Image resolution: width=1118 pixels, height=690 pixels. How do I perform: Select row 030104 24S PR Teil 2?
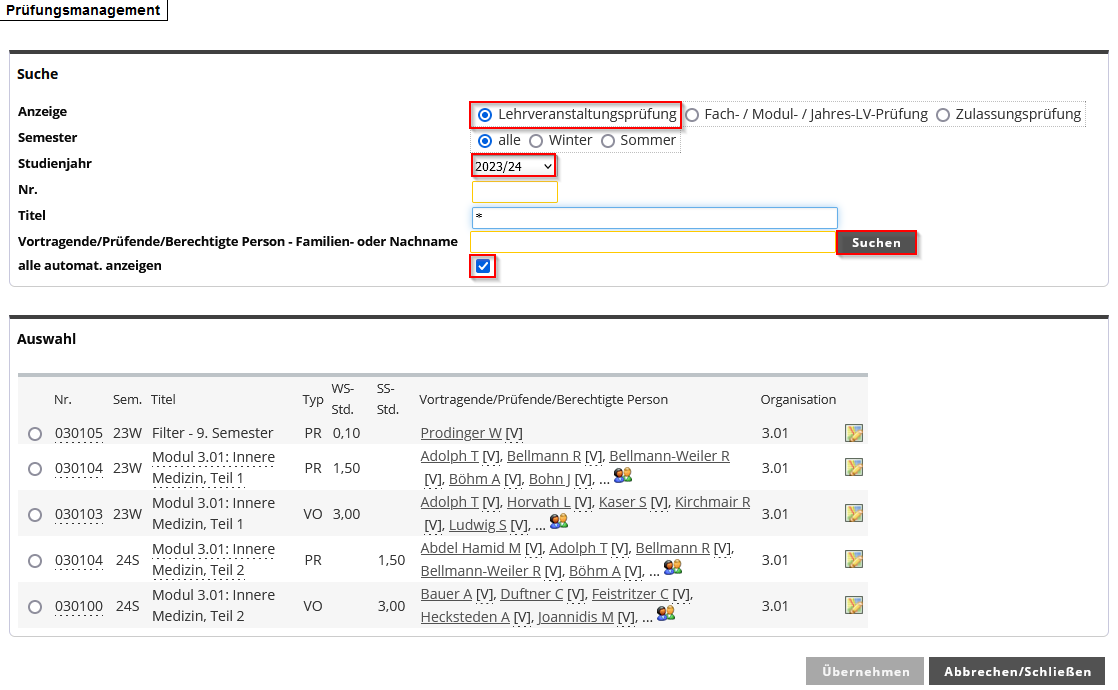pos(35,561)
